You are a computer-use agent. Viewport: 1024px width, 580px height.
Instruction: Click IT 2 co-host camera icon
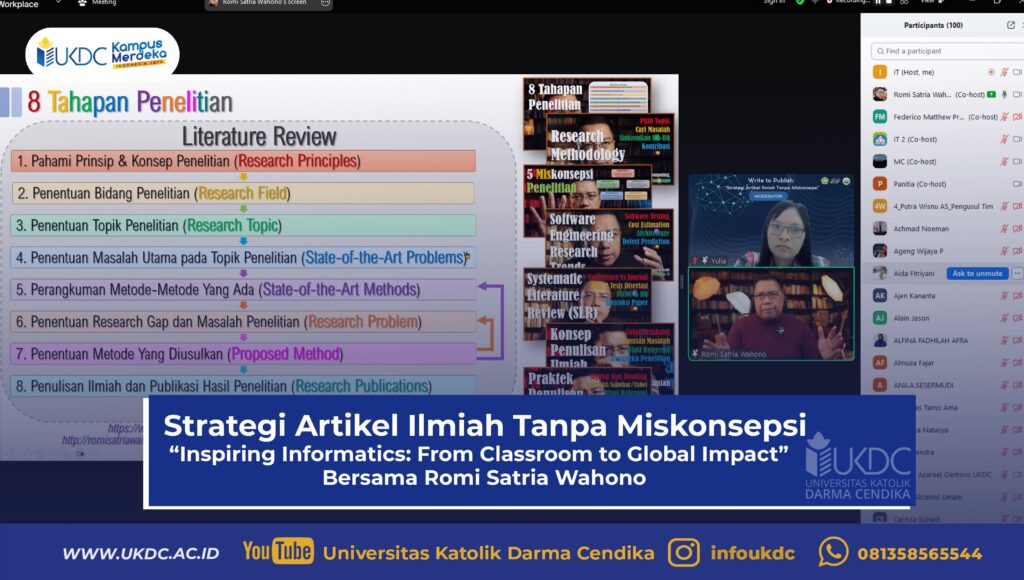(1017, 139)
